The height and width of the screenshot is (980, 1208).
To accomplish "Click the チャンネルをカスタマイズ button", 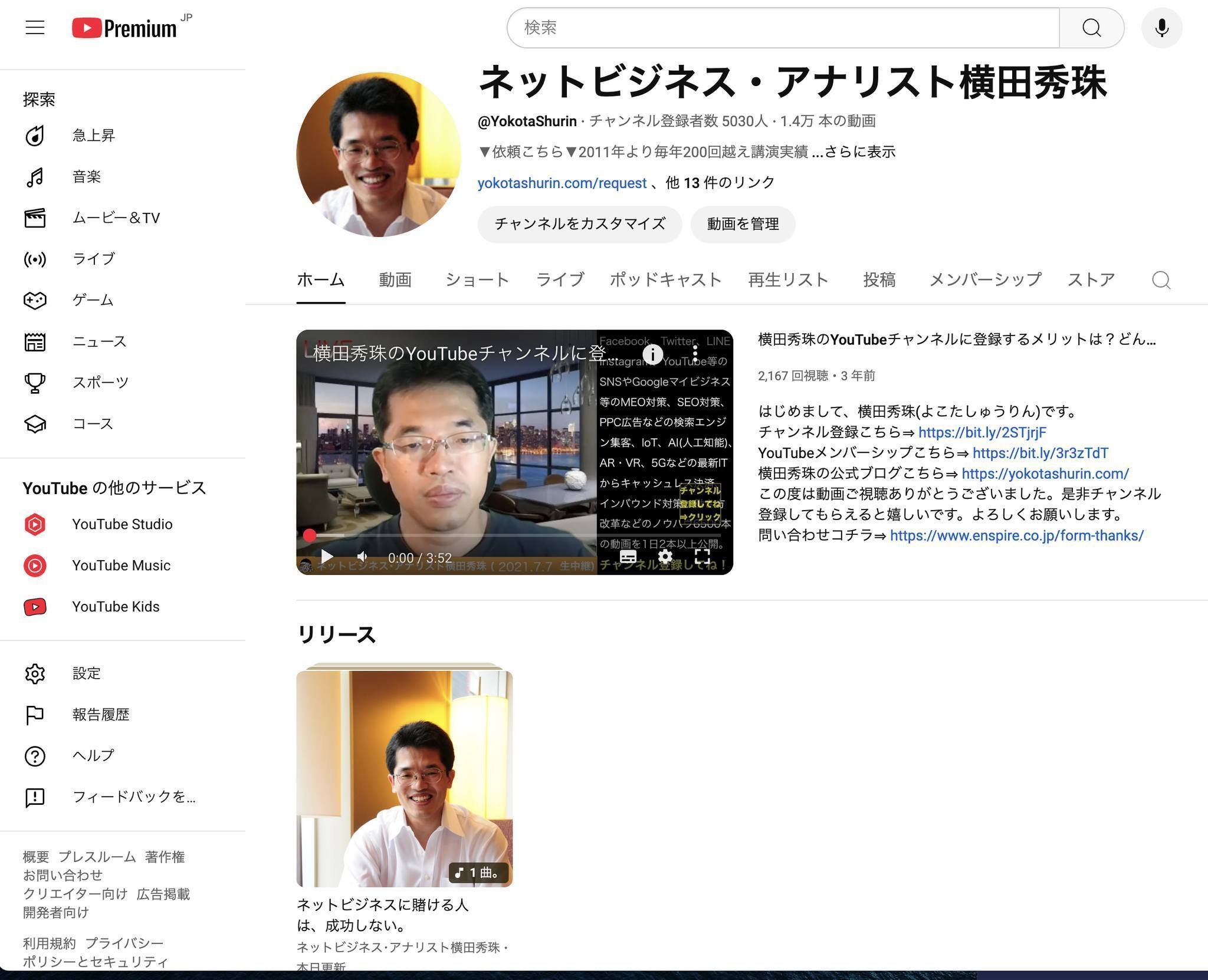I will click(x=580, y=224).
